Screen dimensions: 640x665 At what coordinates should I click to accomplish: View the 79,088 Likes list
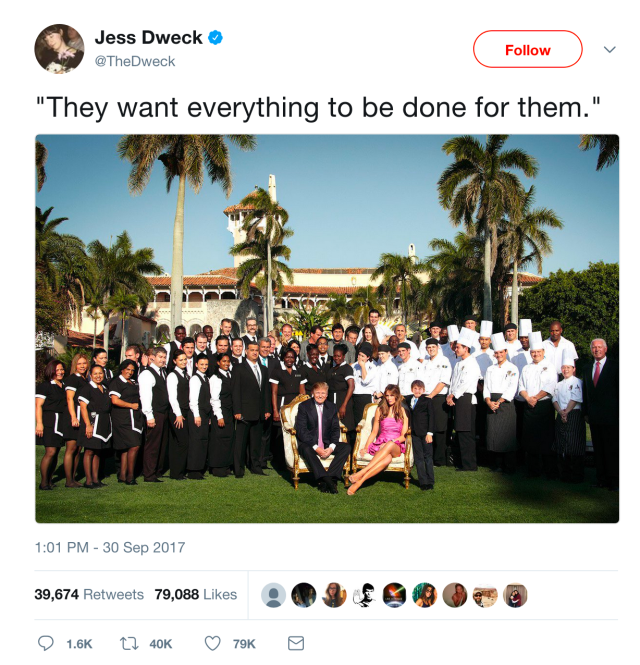196,594
